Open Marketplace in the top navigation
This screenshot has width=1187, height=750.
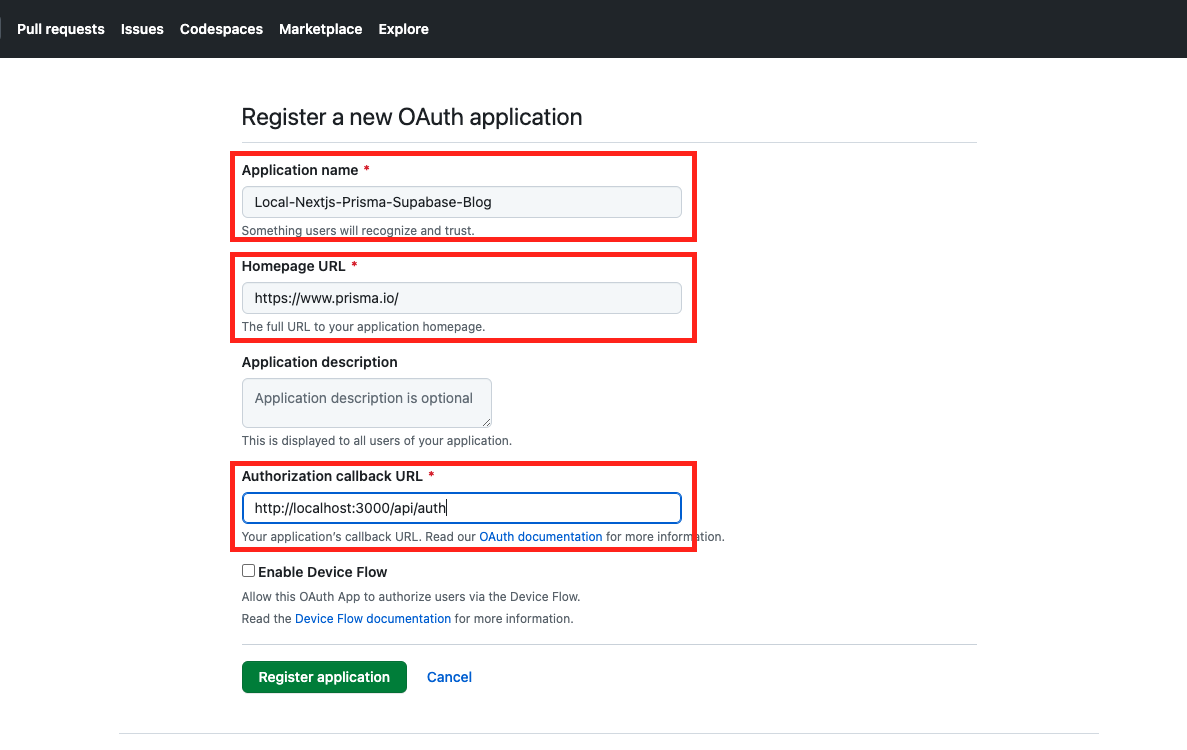(x=320, y=29)
